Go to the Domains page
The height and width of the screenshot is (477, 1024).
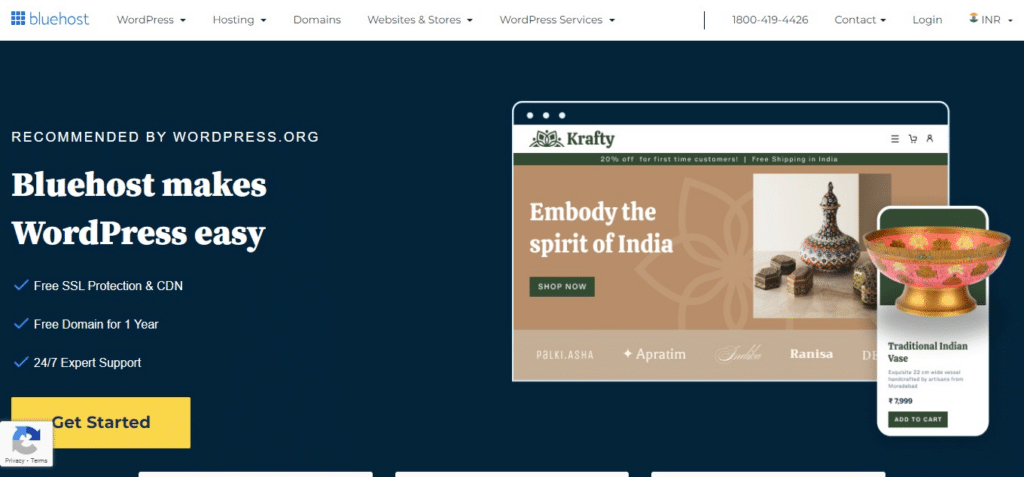(317, 20)
